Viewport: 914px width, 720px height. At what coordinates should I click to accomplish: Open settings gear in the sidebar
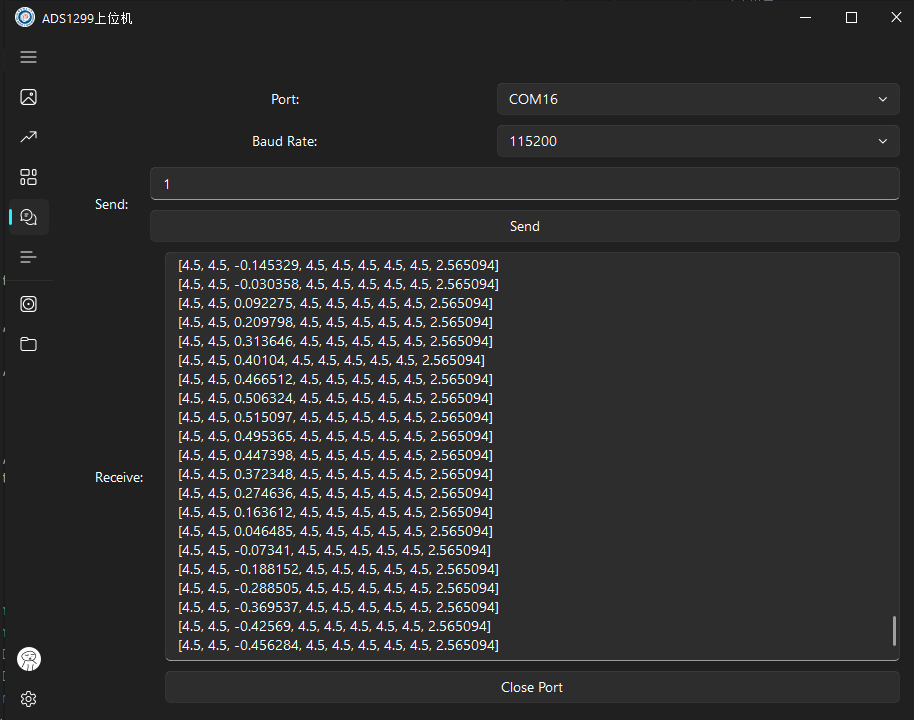click(28, 699)
